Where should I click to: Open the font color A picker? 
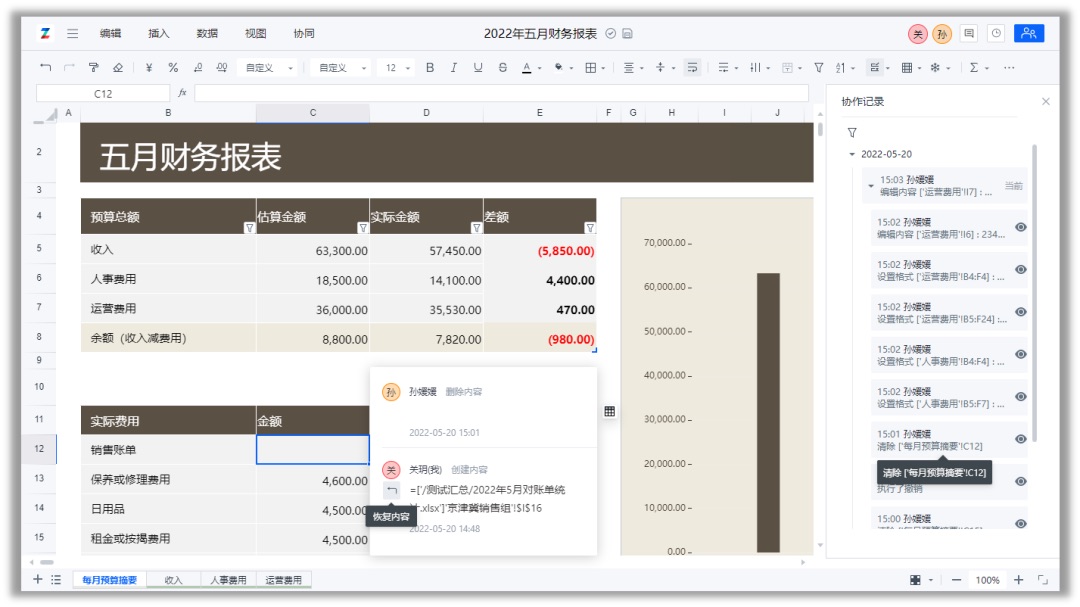[x=527, y=68]
